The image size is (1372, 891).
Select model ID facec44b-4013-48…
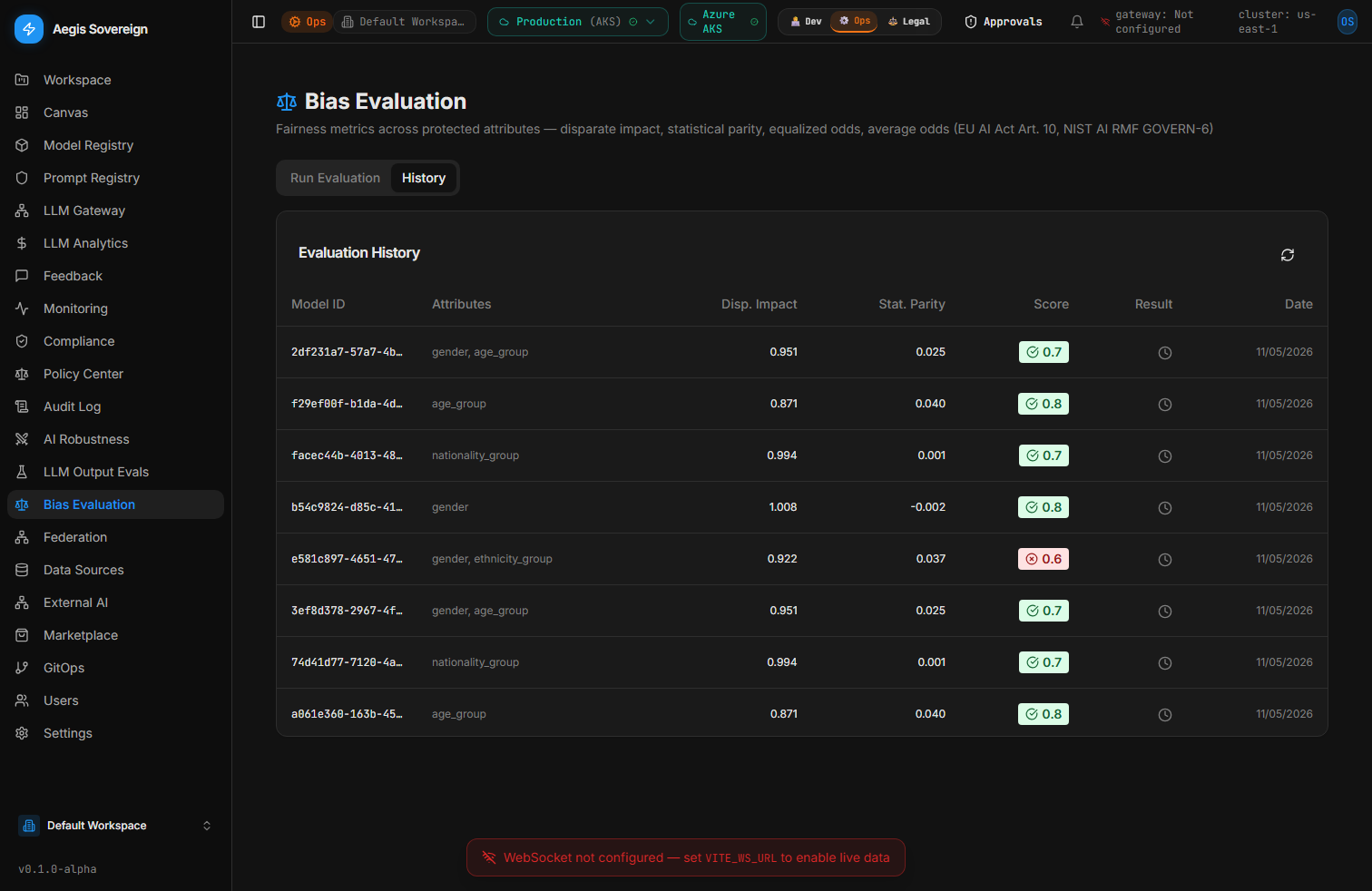click(x=347, y=455)
